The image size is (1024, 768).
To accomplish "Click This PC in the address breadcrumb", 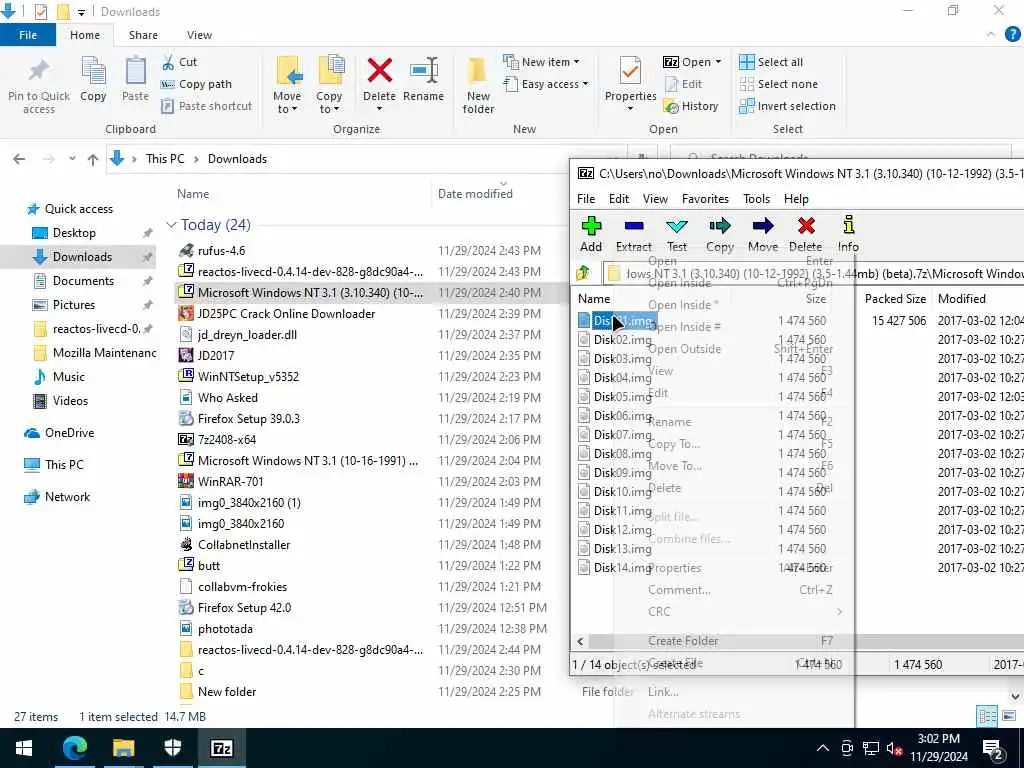I will point(165,159).
